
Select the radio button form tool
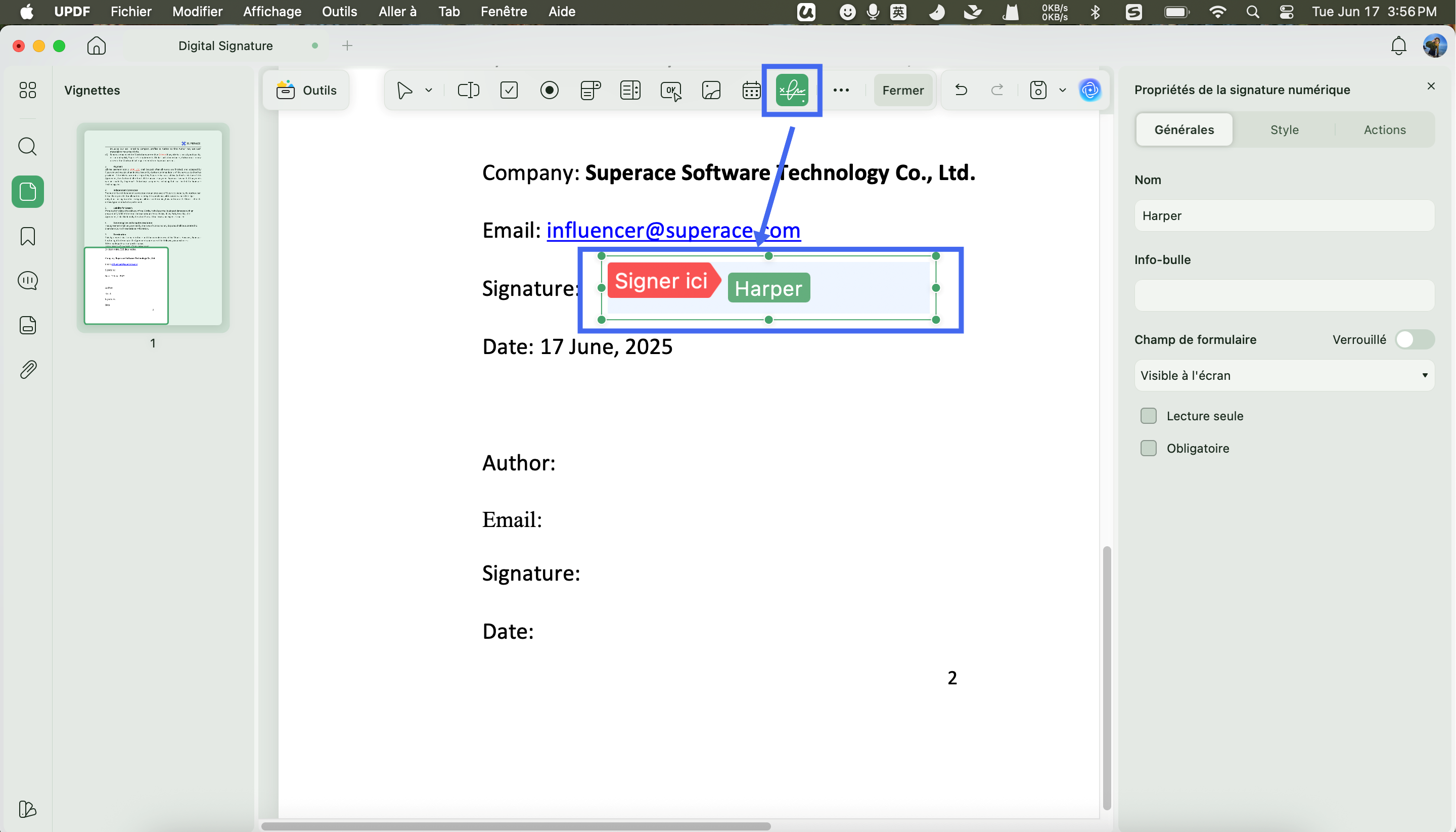click(x=549, y=91)
